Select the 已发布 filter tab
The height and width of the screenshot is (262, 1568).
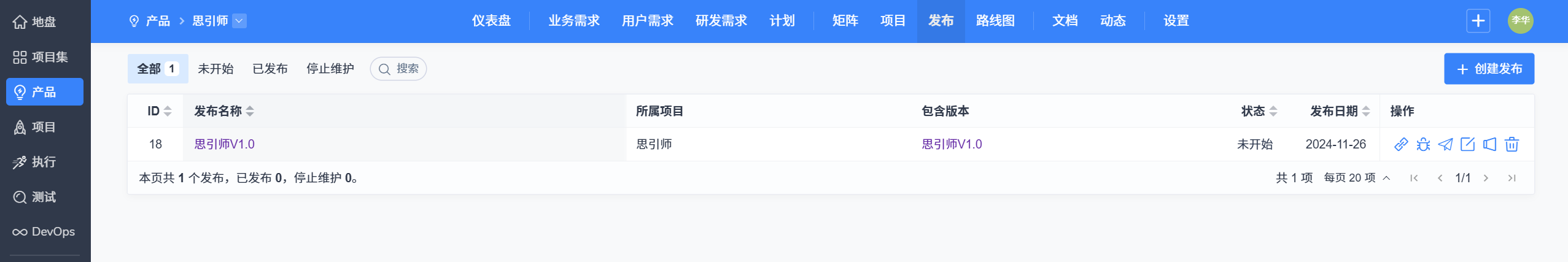click(270, 69)
